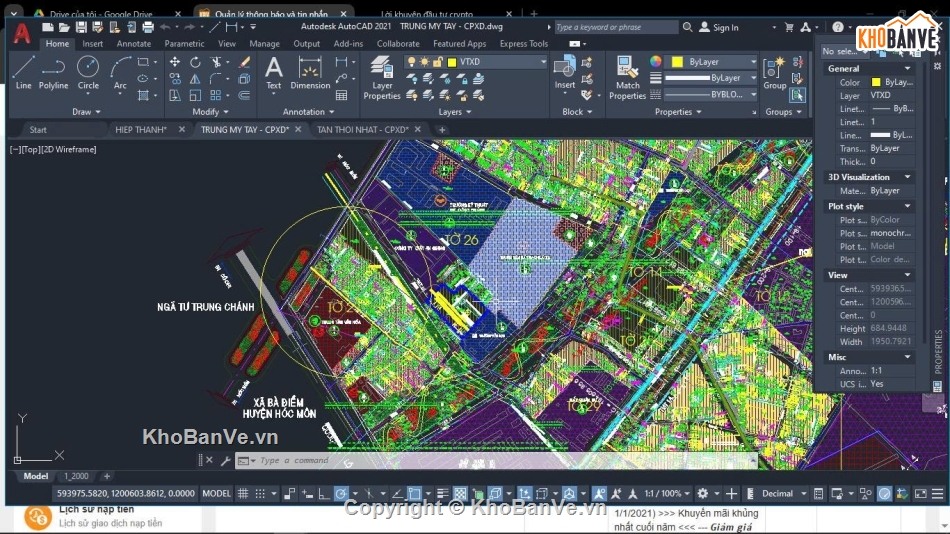Click the Array tool icon

pyautogui.click(x=215, y=95)
